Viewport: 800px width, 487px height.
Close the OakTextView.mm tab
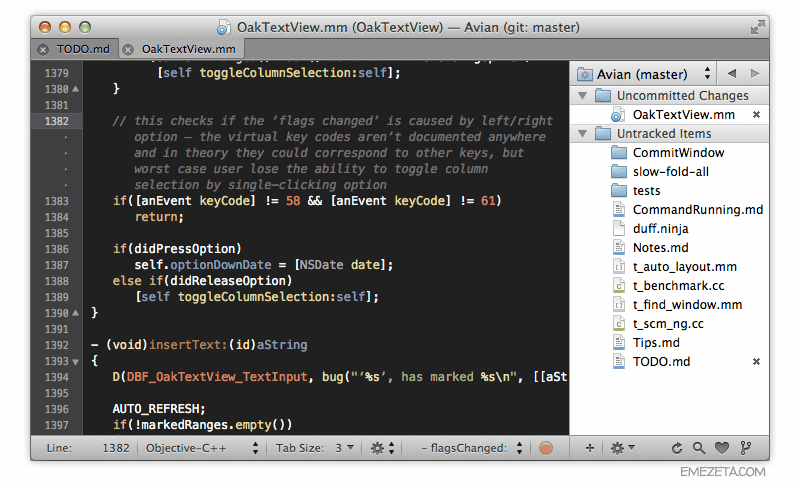point(128,49)
